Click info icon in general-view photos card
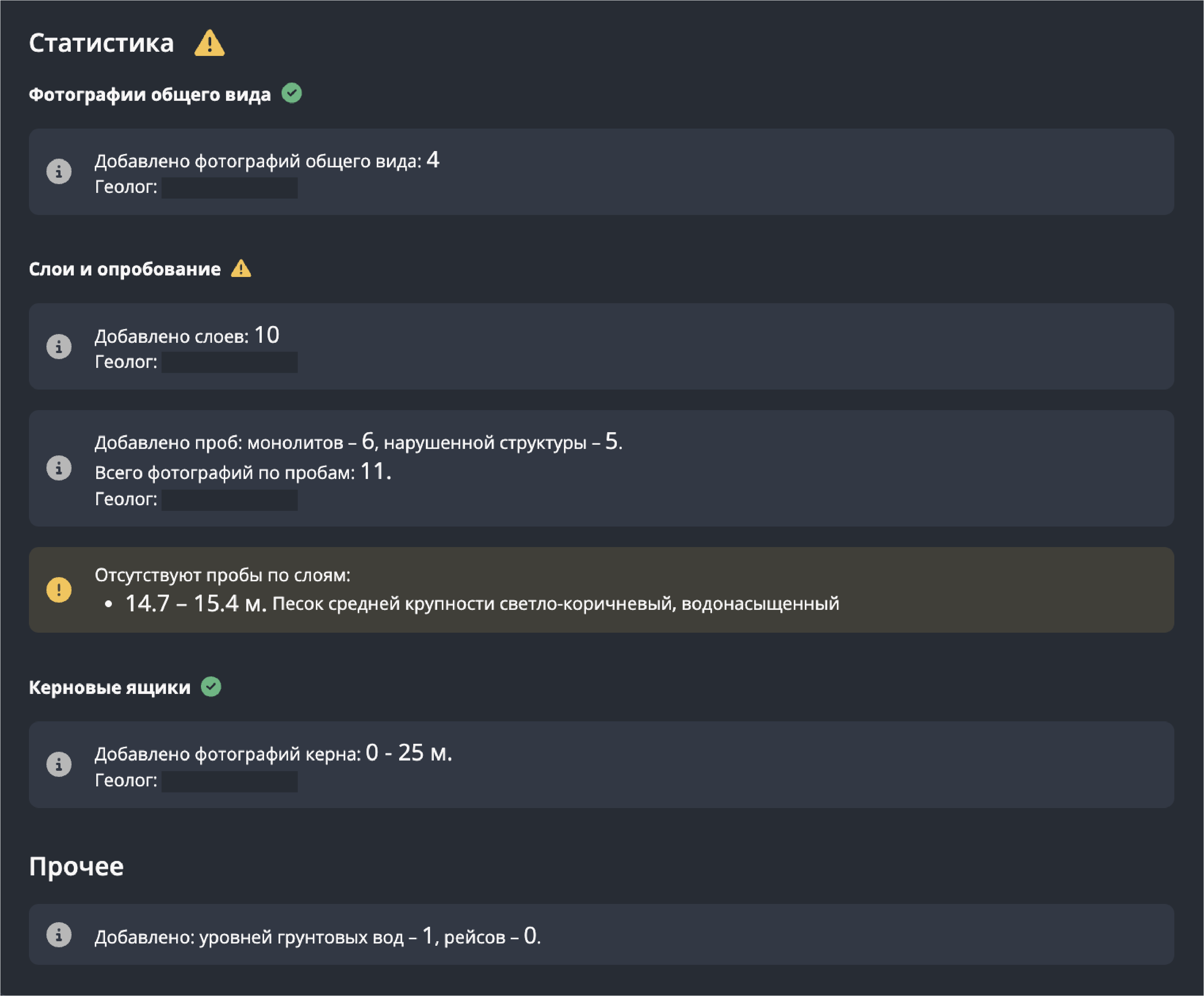The image size is (1204, 996). 59,171
